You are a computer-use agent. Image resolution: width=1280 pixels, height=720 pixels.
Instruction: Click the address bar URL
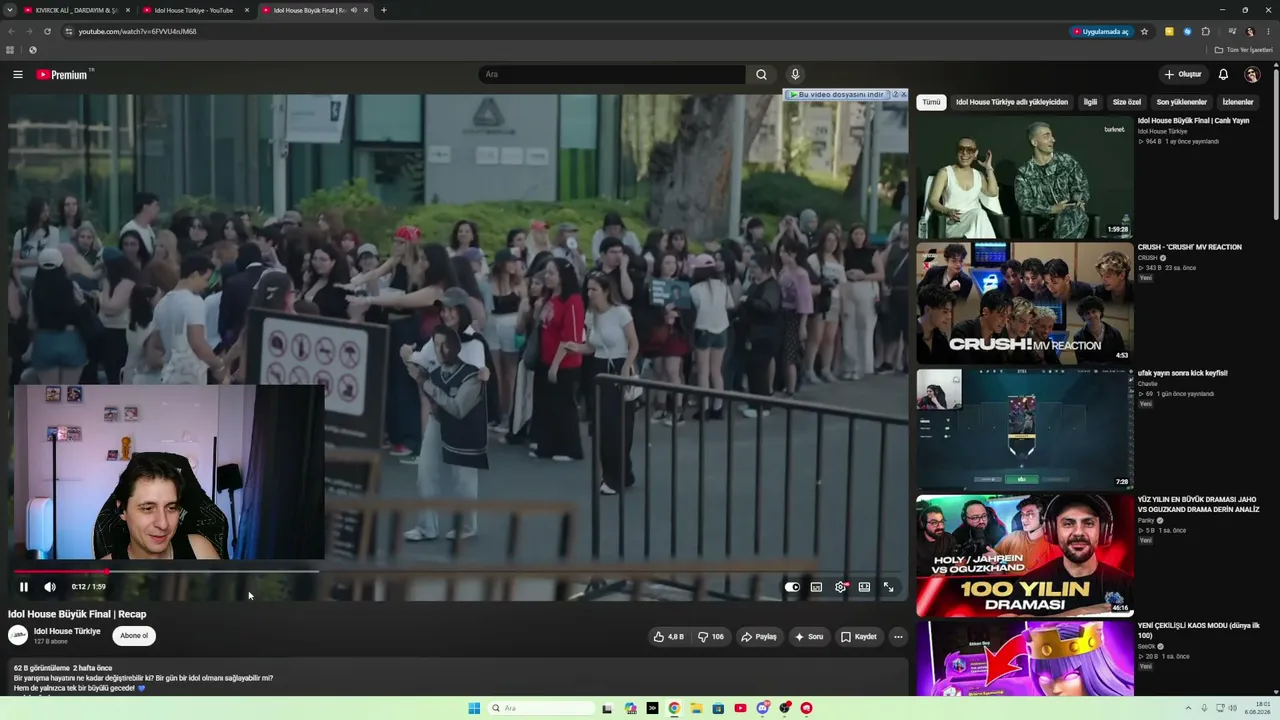click(x=138, y=31)
